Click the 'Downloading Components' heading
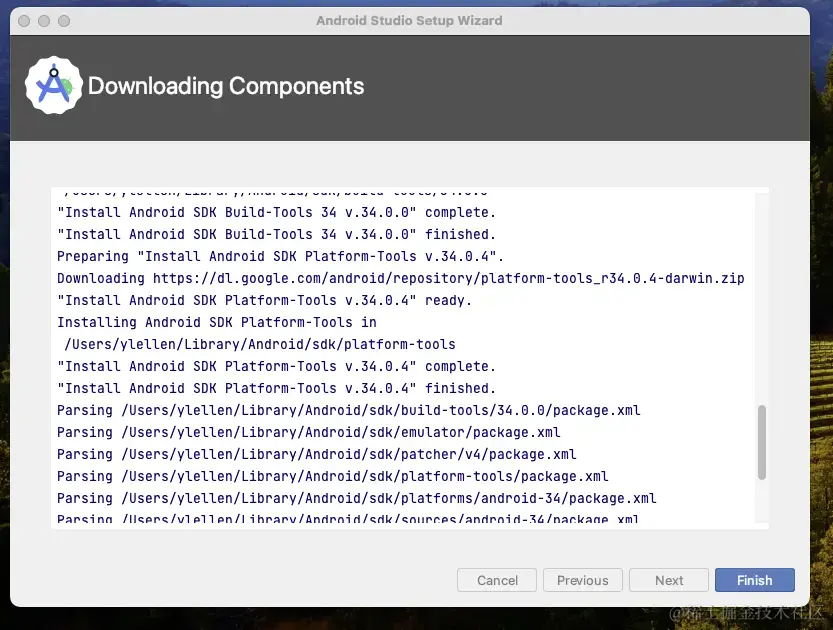The image size is (833, 630). 226,86
